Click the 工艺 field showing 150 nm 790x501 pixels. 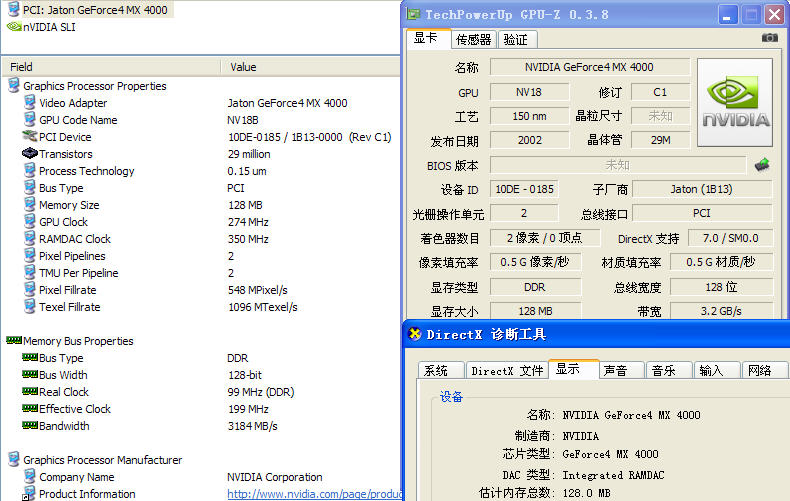tap(529, 116)
